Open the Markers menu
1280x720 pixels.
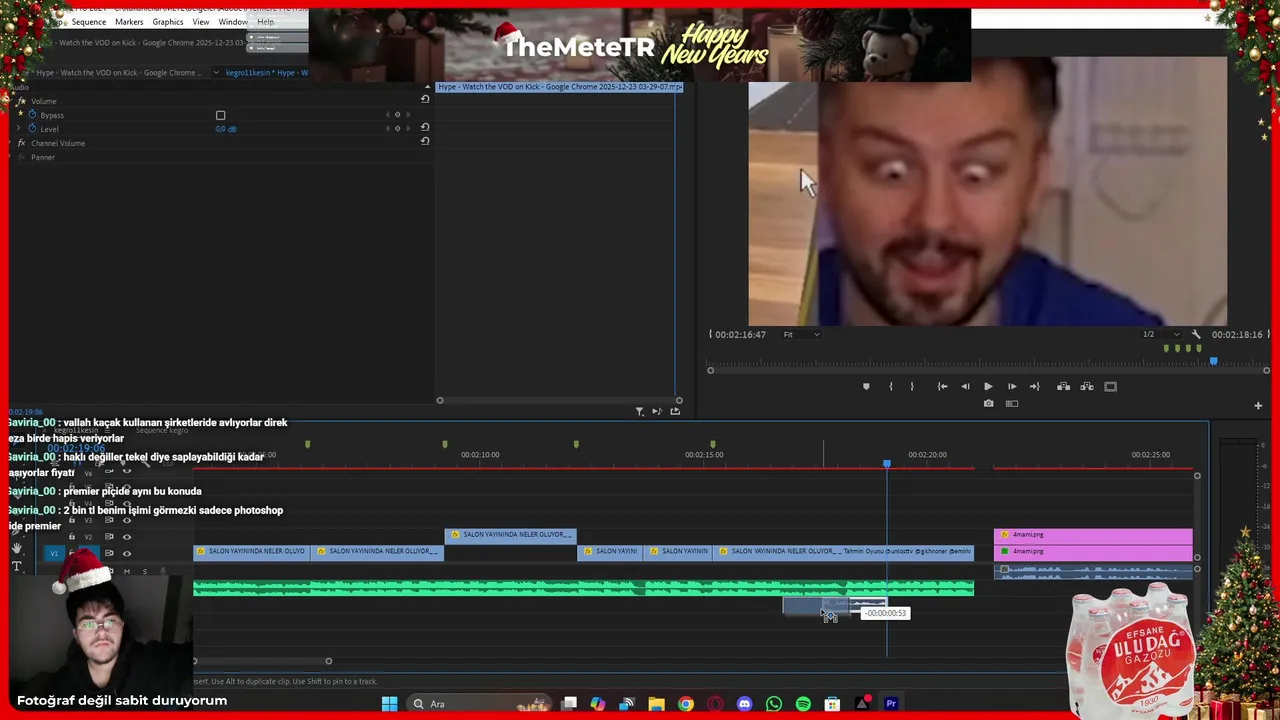[129, 22]
